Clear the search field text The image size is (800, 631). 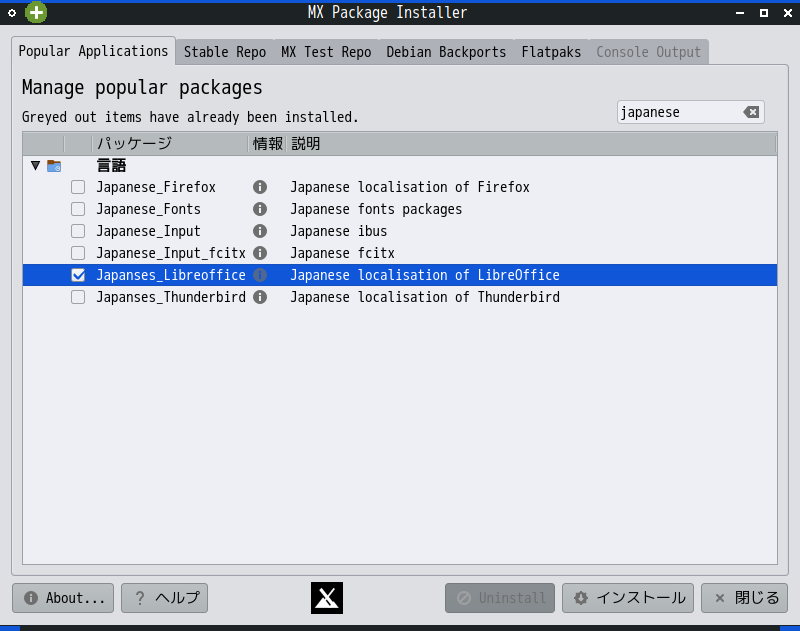point(751,112)
